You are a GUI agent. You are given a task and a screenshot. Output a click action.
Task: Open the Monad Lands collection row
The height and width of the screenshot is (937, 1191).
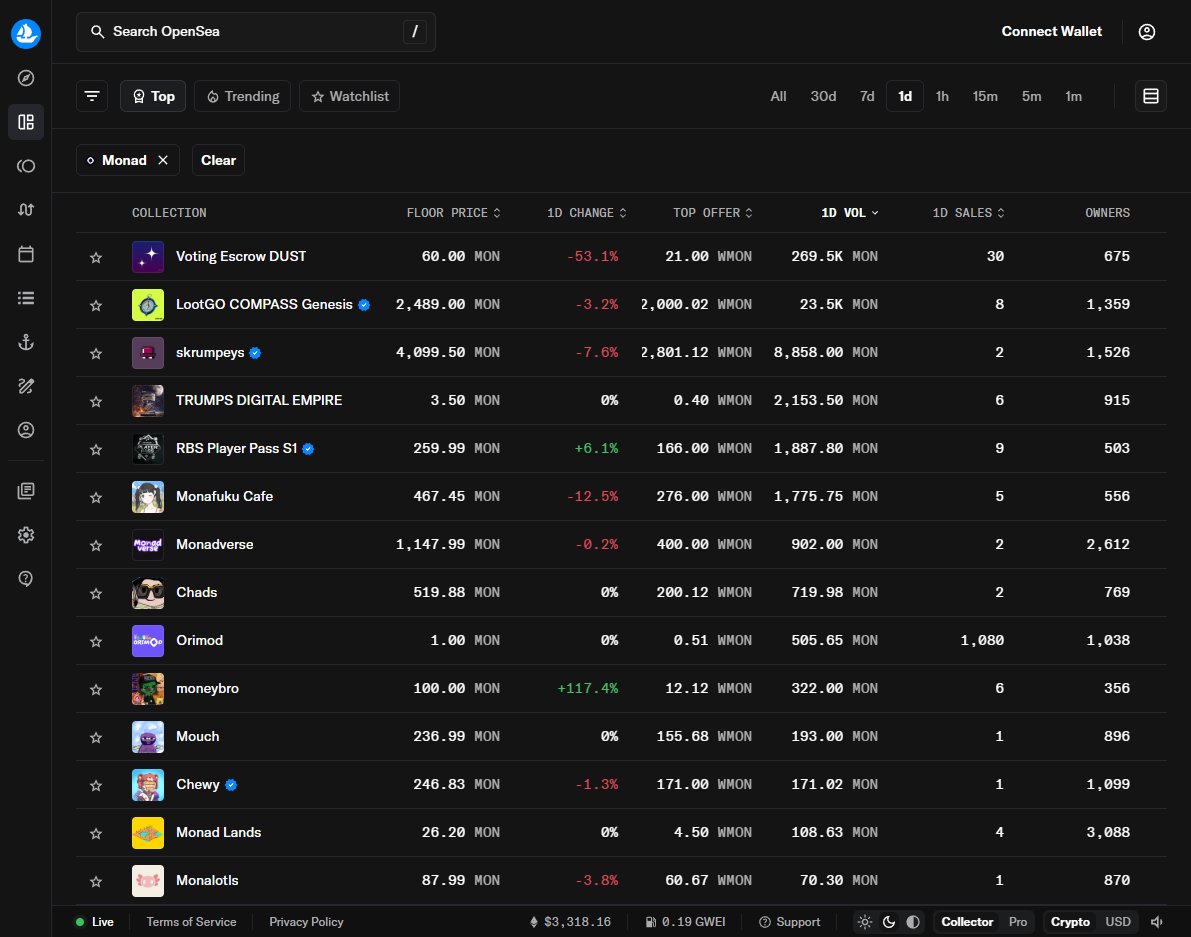point(621,833)
